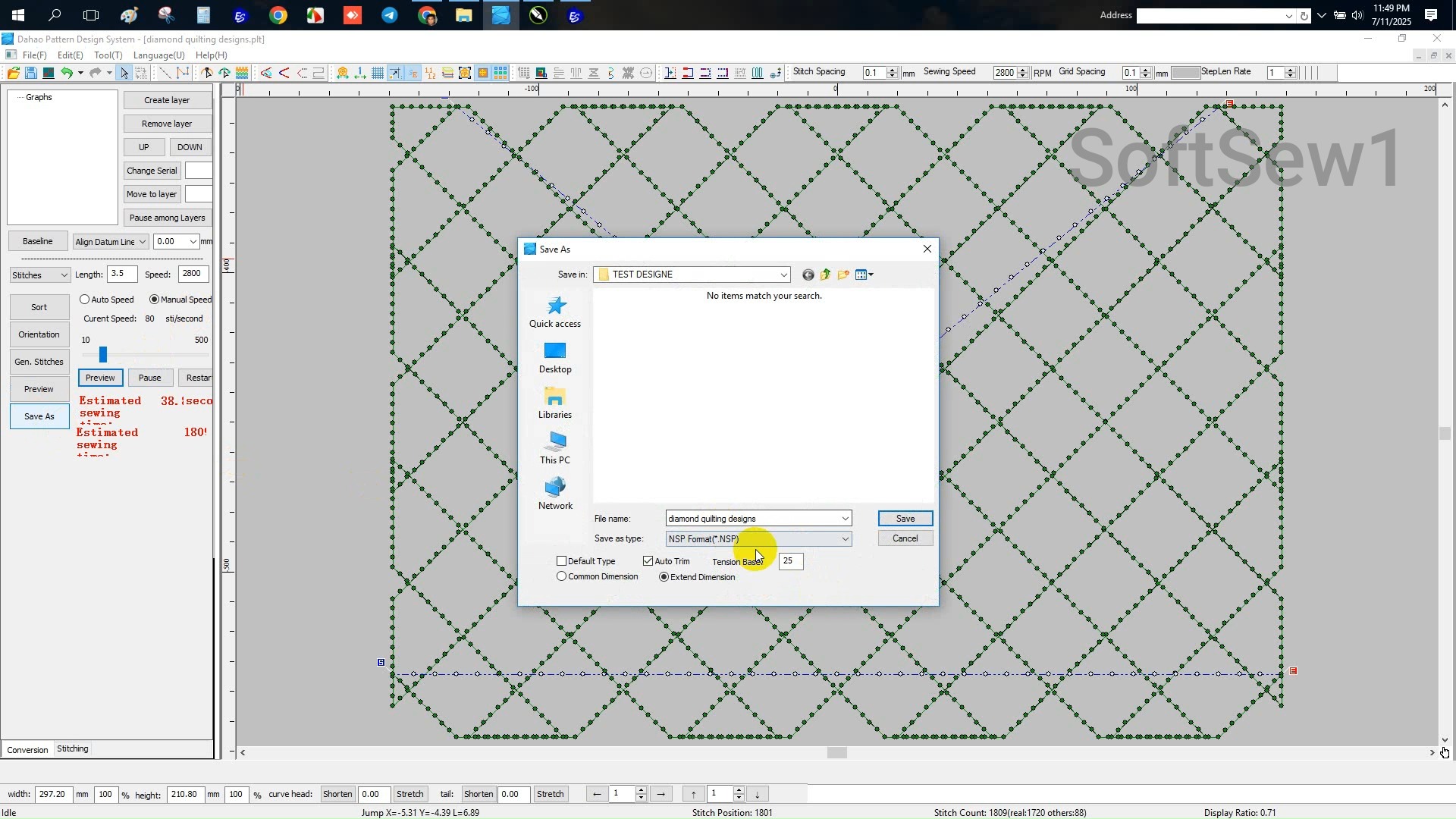Select the Common Dimension radio button

(562, 576)
